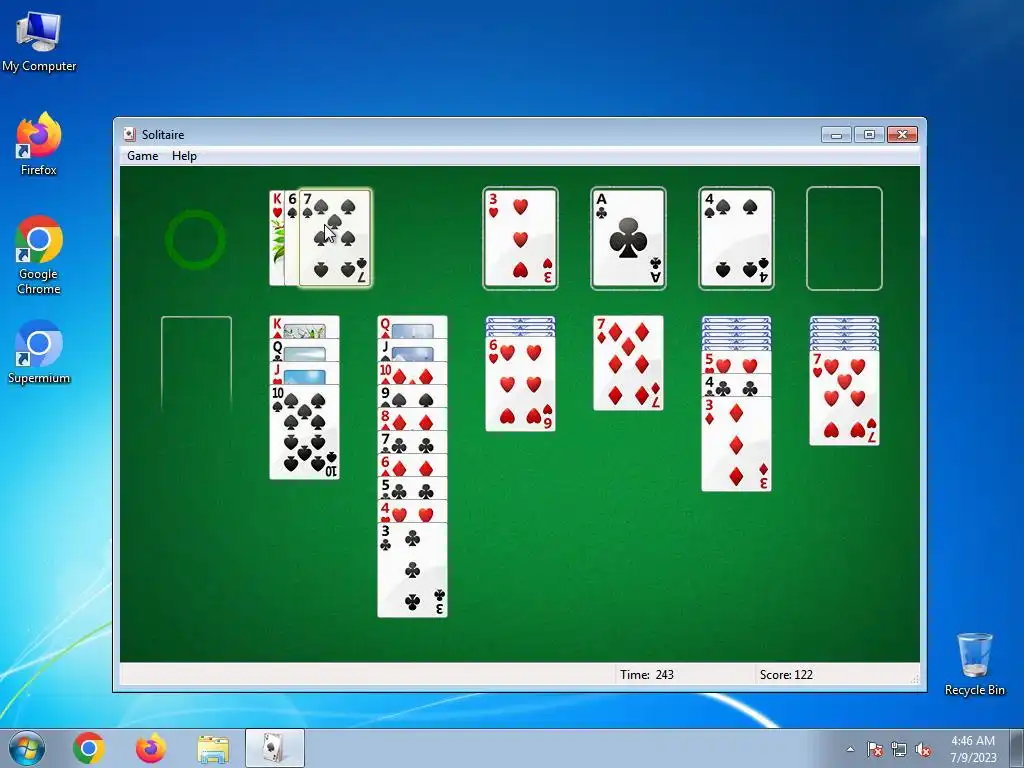This screenshot has width=1024, height=768.
Task: Select the 7 of hearts tableau card
Action: click(x=844, y=398)
